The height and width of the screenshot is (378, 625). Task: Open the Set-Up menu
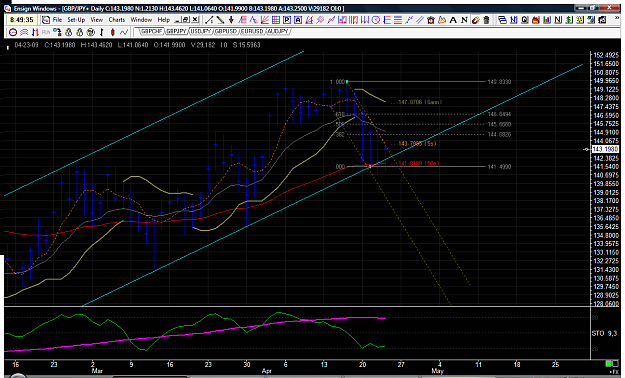[x=76, y=20]
